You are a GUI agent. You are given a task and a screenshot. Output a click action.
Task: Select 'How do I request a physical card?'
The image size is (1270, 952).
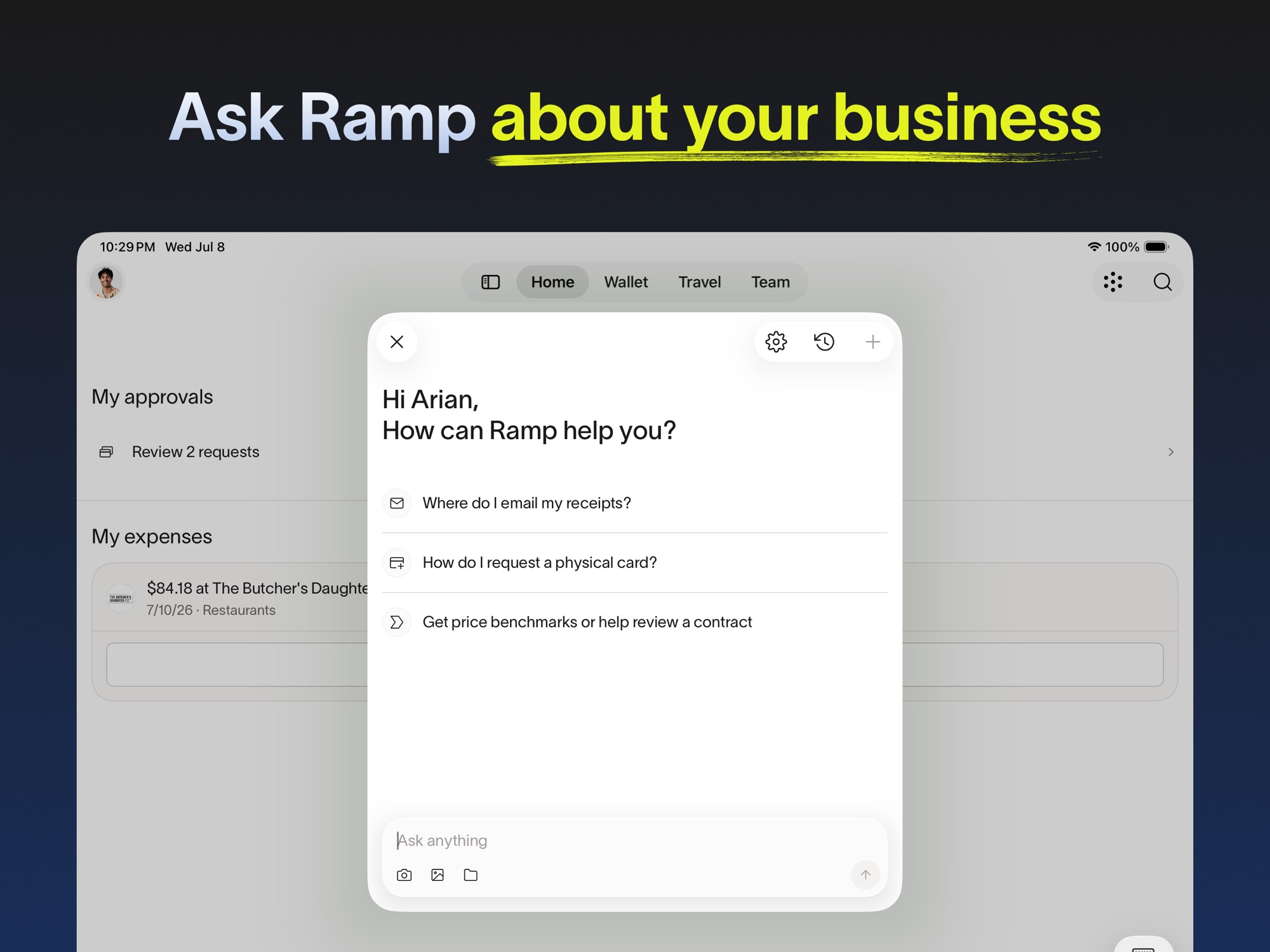(x=635, y=562)
